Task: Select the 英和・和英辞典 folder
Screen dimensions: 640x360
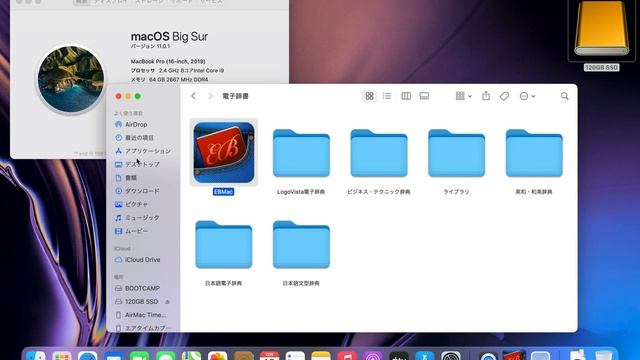Action: (534, 153)
